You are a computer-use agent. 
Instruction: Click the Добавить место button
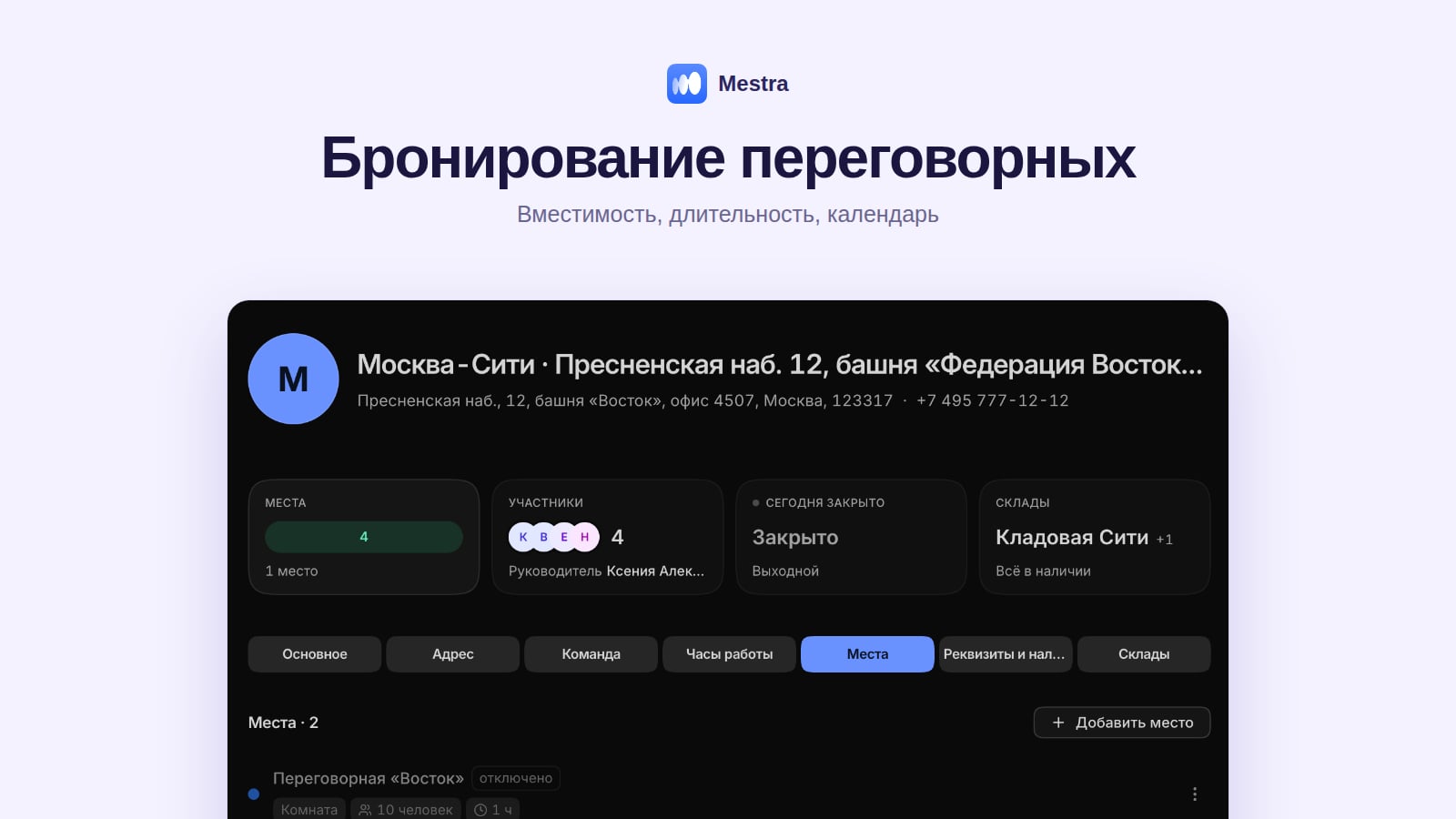click(1122, 723)
